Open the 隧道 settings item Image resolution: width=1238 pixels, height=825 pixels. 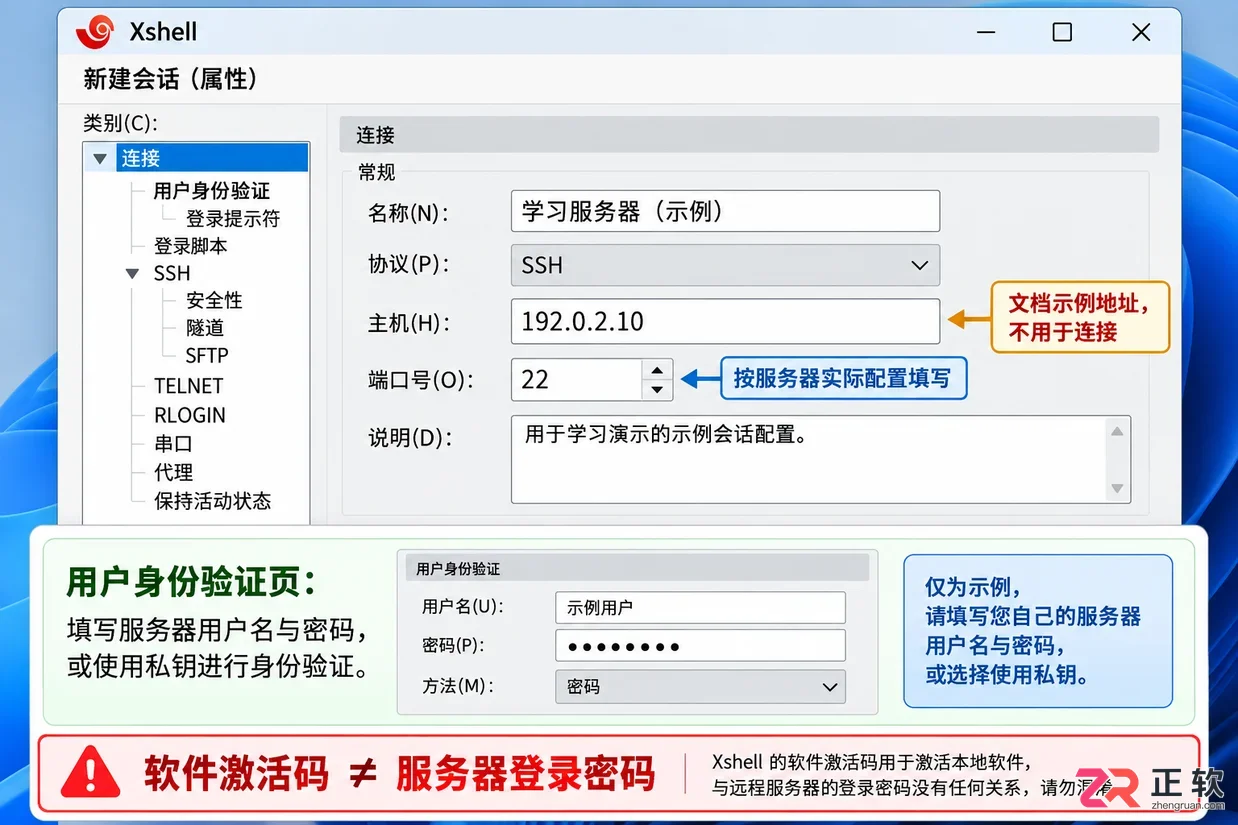(205, 328)
